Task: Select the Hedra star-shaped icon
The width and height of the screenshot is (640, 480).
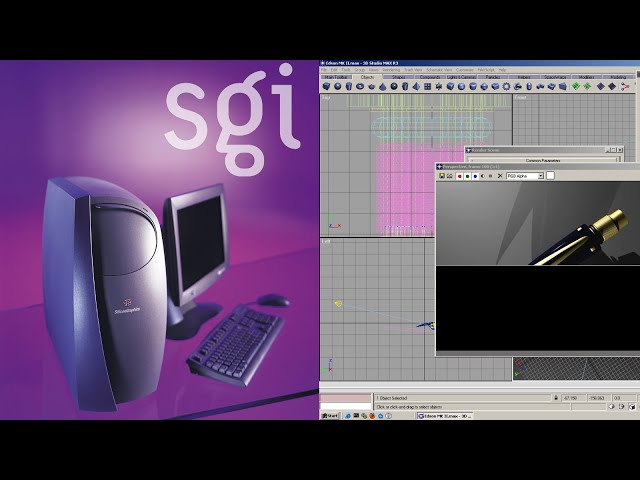Action: coord(439,86)
